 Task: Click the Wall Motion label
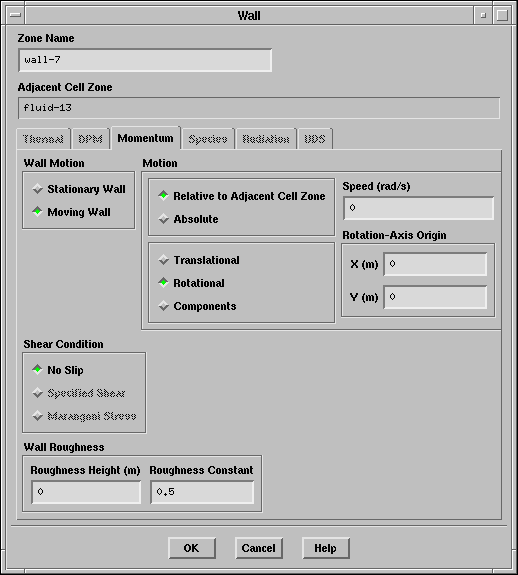point(54,163)
